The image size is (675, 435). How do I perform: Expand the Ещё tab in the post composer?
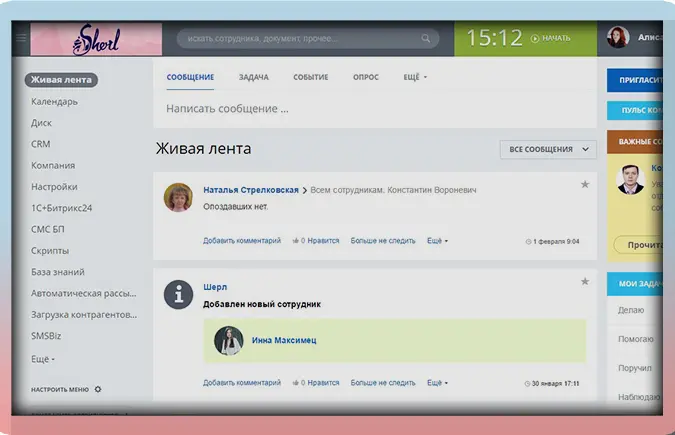point(415,77)
